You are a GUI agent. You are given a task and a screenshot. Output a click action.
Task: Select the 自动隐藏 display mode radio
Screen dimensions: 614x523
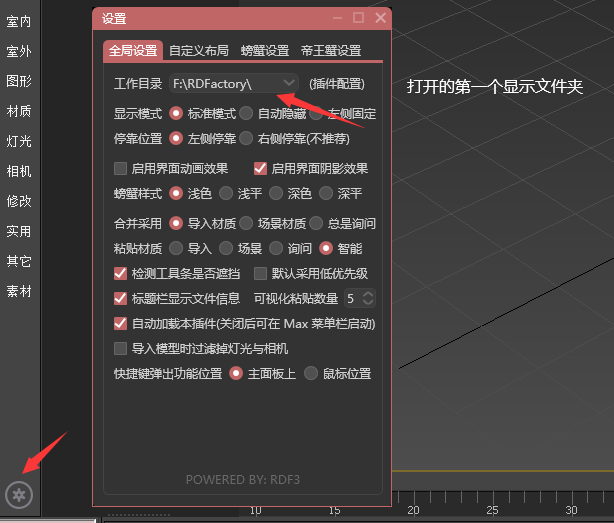(246, 114)
